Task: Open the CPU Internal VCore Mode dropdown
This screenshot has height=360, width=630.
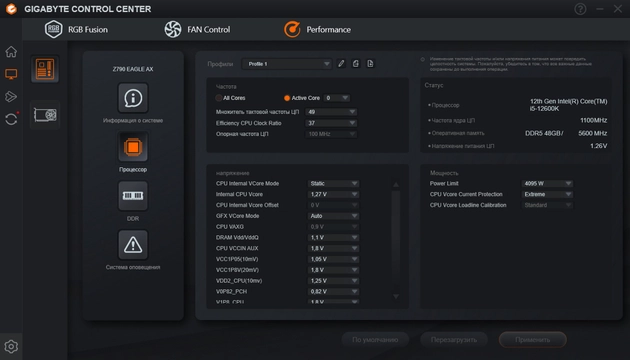Action: point(333,184)
